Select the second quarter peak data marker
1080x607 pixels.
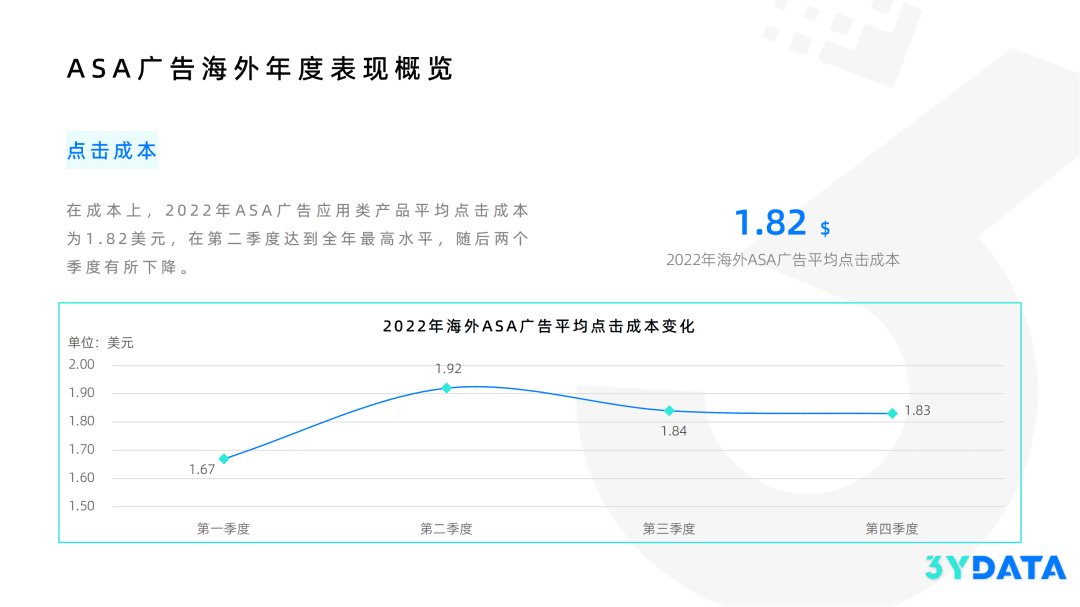point(447,388)
